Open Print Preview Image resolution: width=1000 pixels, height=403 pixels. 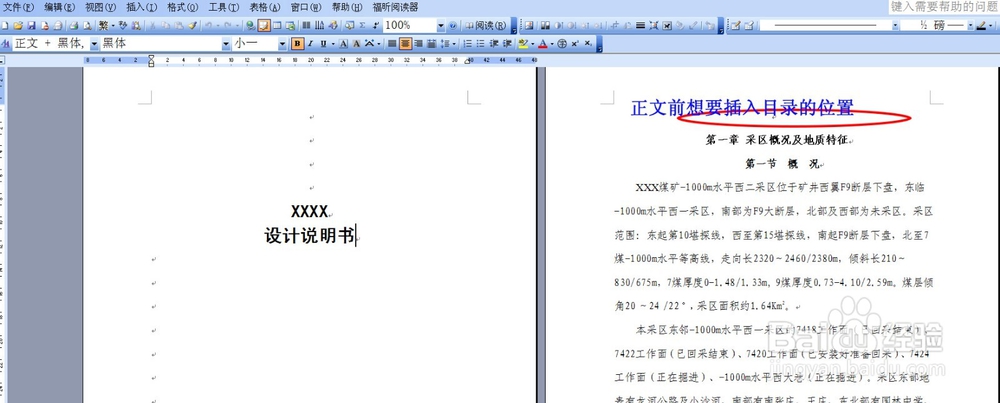[x=87, y=26]
